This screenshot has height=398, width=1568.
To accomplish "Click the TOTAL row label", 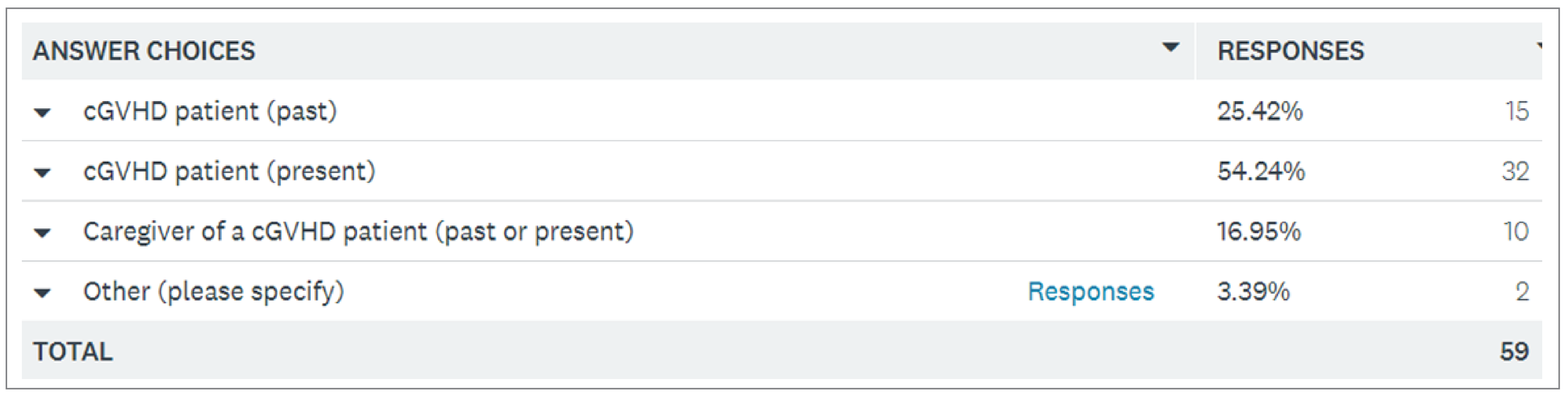I will pyautogui.click(x=73, y=352).
